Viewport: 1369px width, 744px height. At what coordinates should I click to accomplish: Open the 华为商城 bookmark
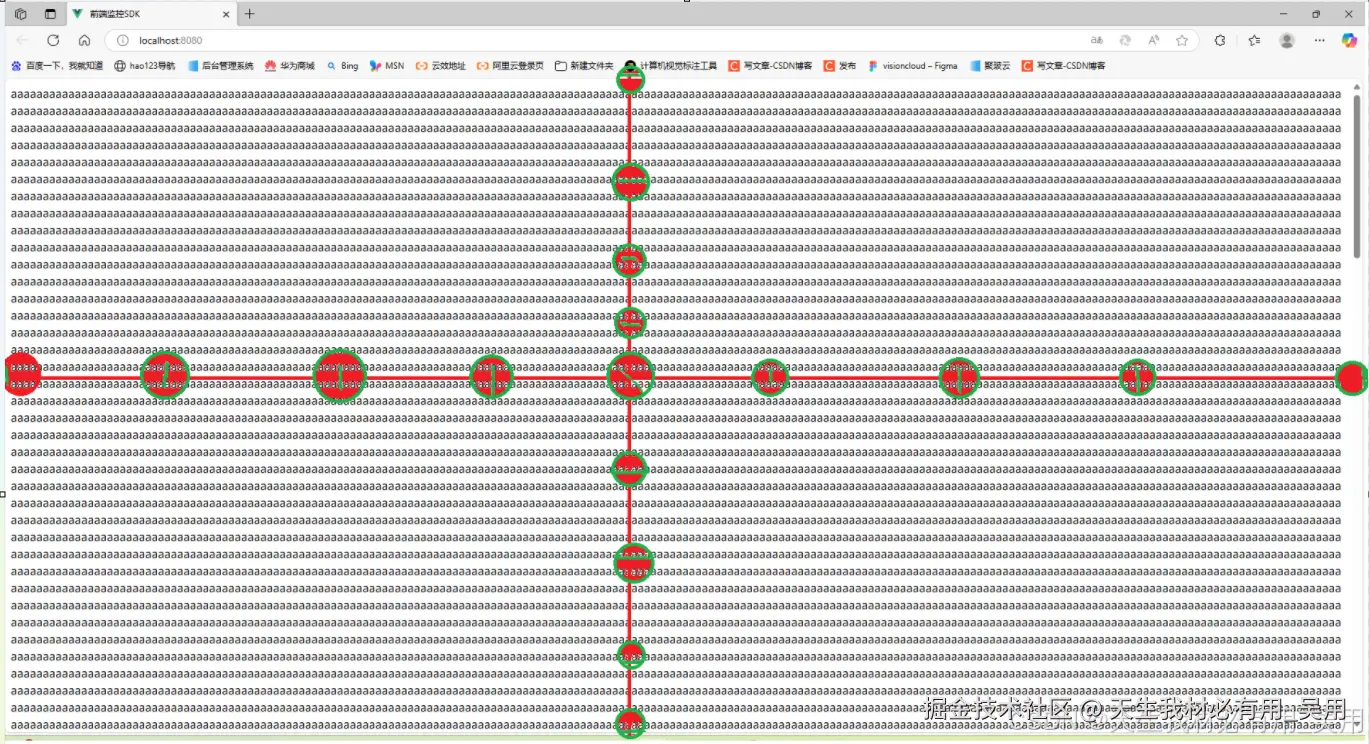(290, 66)
